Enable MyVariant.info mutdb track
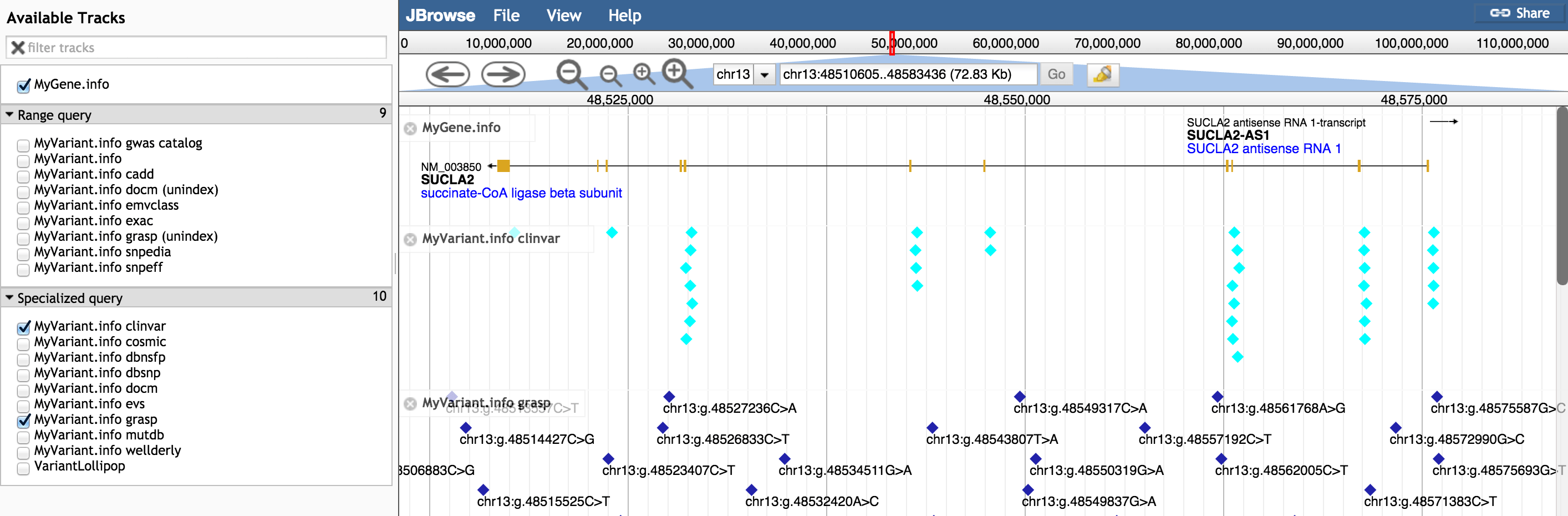The image size is (1568, 516). coord(23,437)
